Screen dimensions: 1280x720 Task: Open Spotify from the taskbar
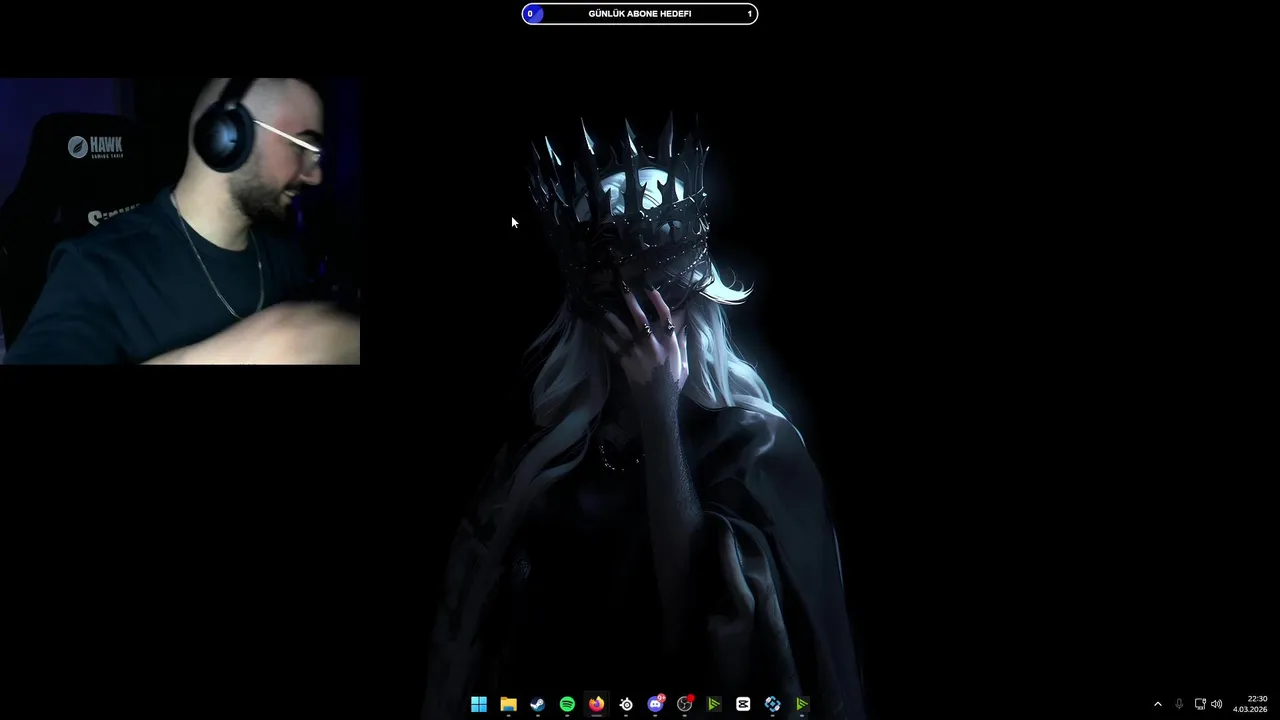[x=567, y=704]
